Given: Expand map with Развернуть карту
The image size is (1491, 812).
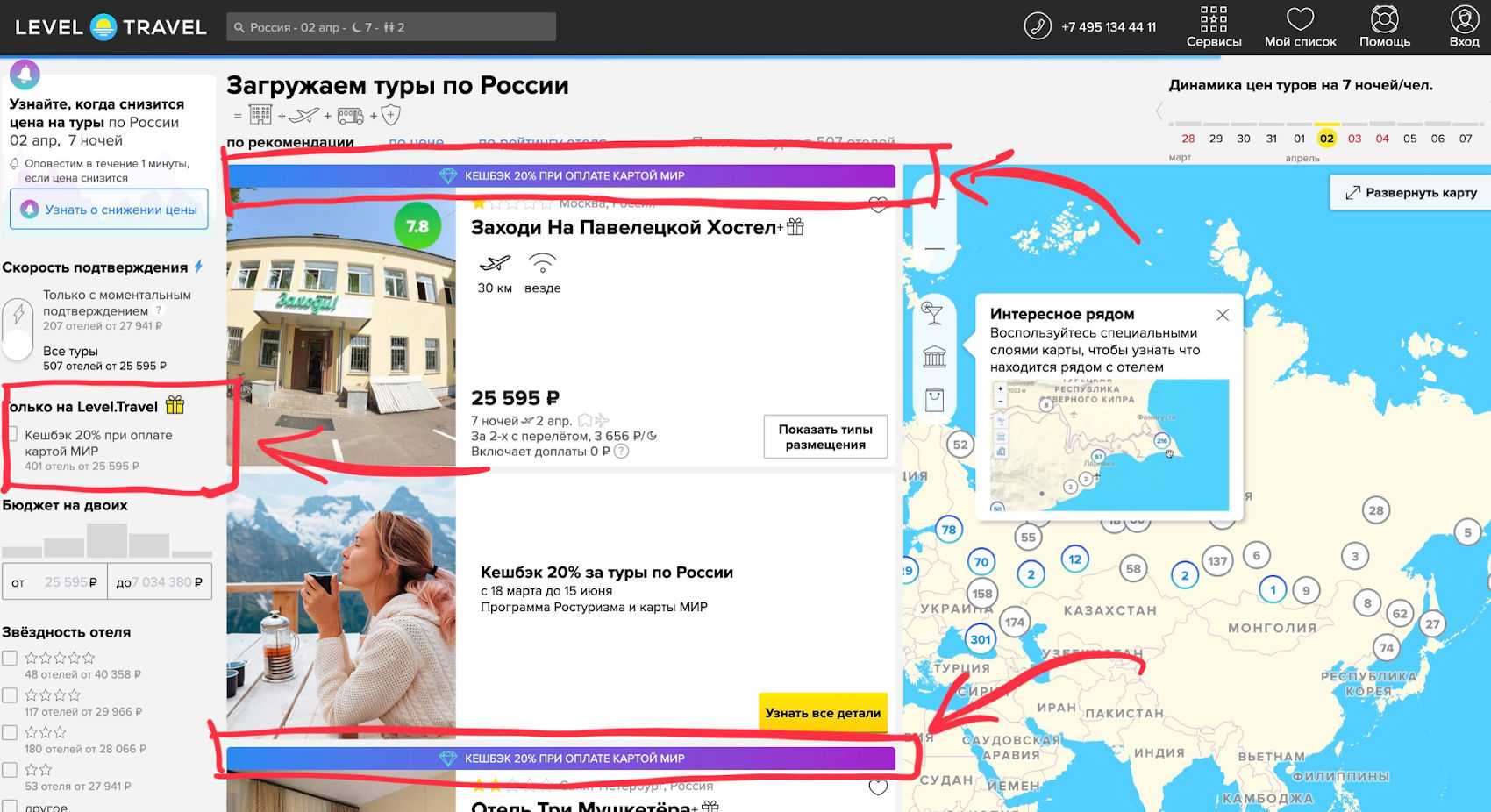Looking at the screenshot, I should click(x=1411, y=193).
